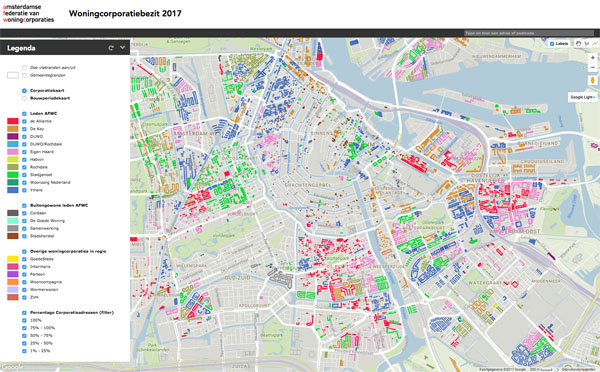Screen dimensions: 600x372
Task: Uncheck the Leden AFWC group checkbox
Action: click(24, 114)
